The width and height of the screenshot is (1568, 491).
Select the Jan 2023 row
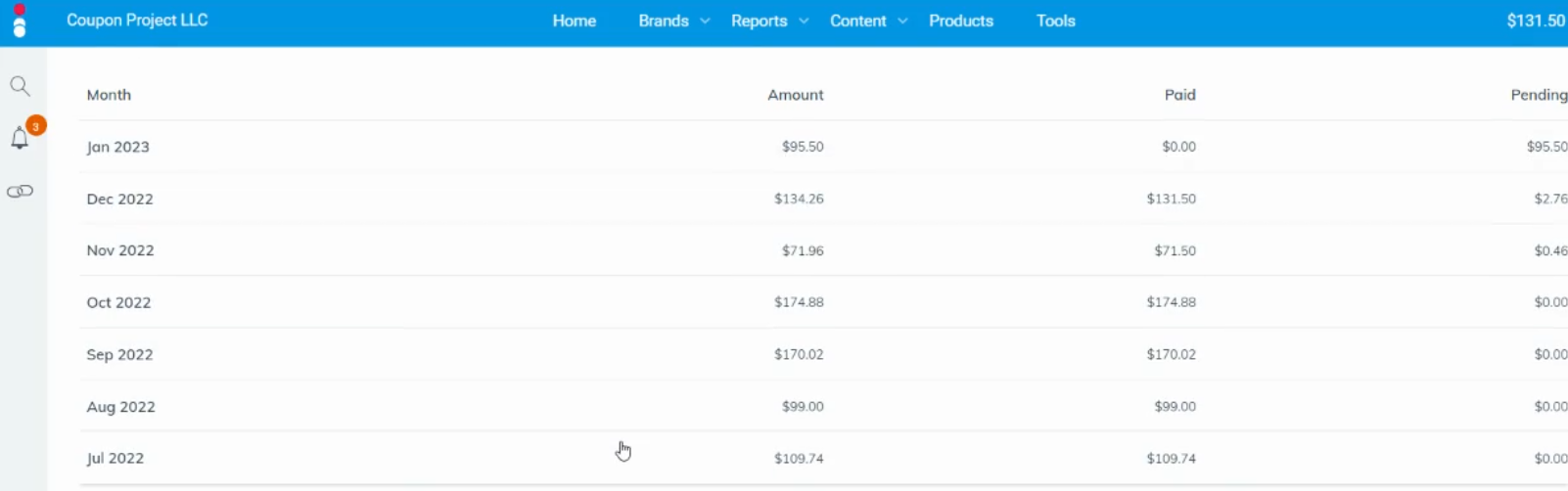(x=823, y=147)
